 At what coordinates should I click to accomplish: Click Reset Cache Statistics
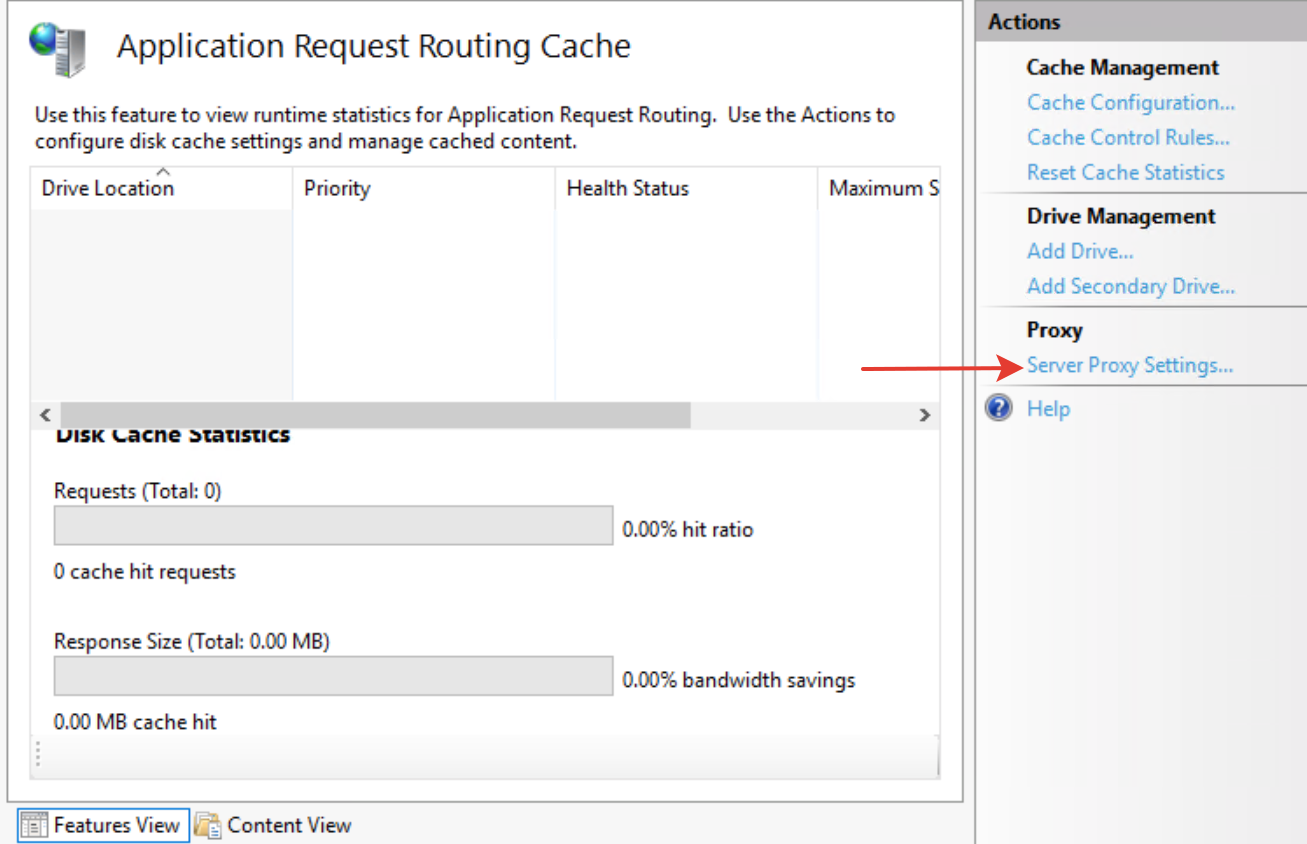pos(1125,172)
